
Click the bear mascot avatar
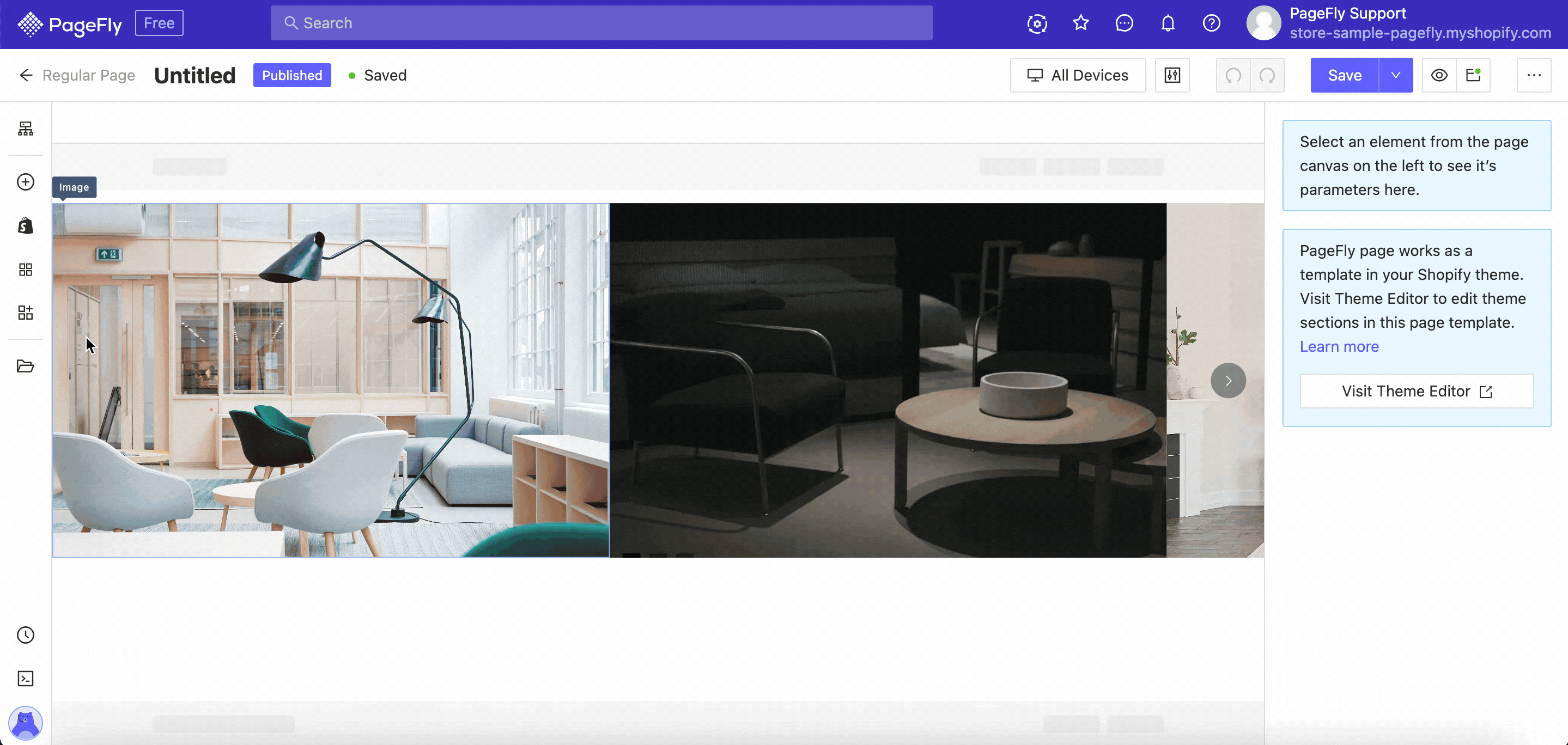coord(26,723)
